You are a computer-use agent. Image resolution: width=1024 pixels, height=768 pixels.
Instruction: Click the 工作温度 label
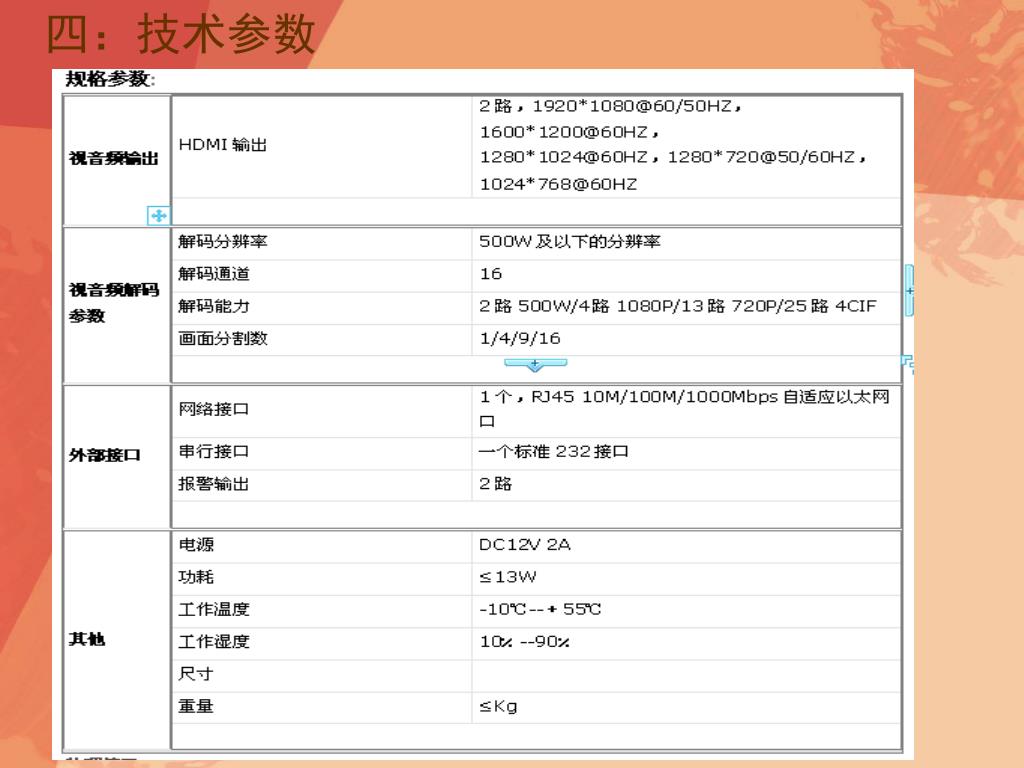pos(214,609)
